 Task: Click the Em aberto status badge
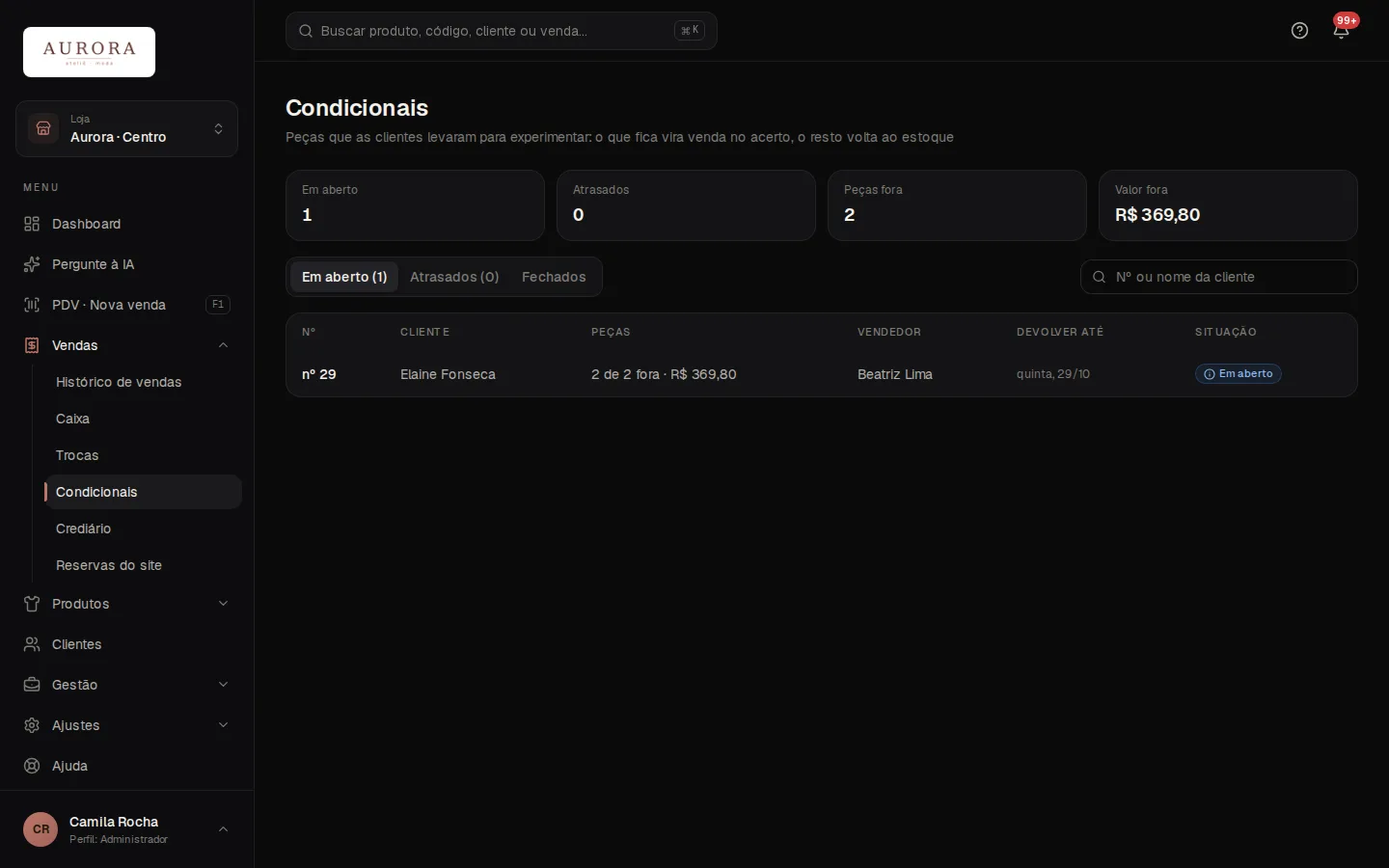pyautogui.click(x=1239, y=374)
